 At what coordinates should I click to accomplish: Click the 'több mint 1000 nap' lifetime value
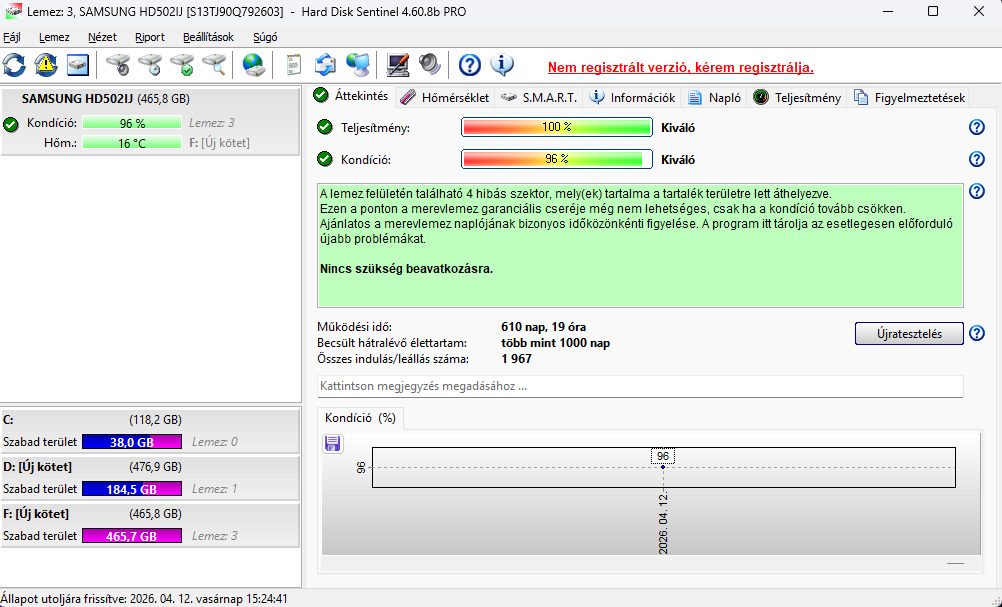[555, 343]
